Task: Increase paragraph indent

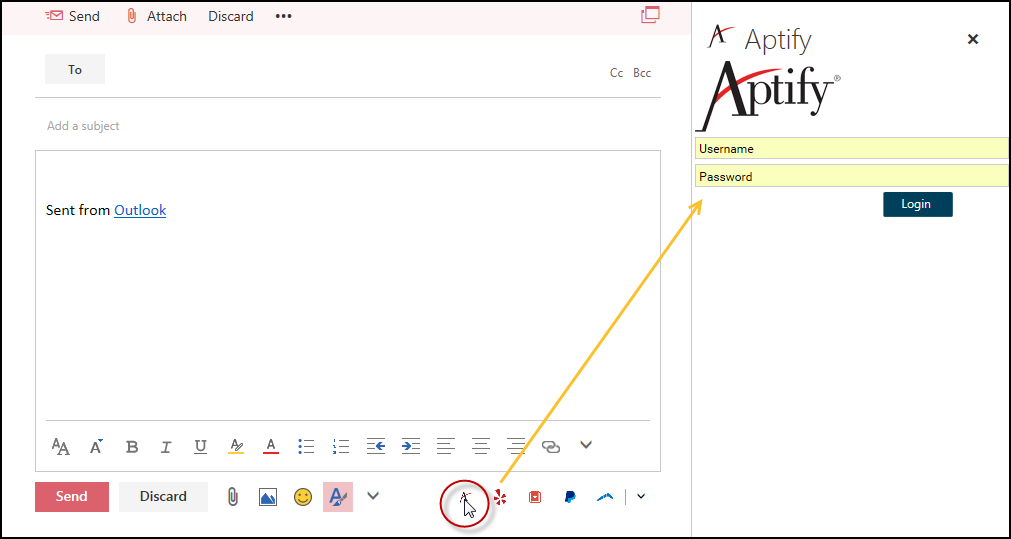Action: (411, 446)
